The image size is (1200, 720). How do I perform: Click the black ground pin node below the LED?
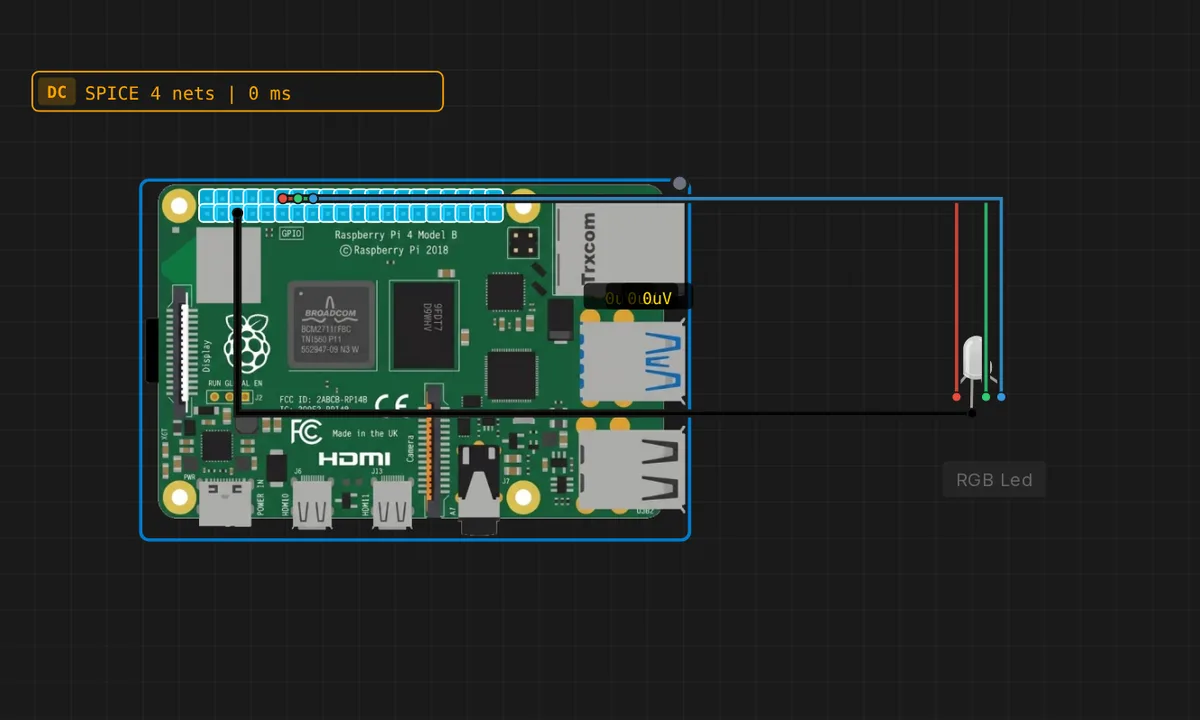972,412
